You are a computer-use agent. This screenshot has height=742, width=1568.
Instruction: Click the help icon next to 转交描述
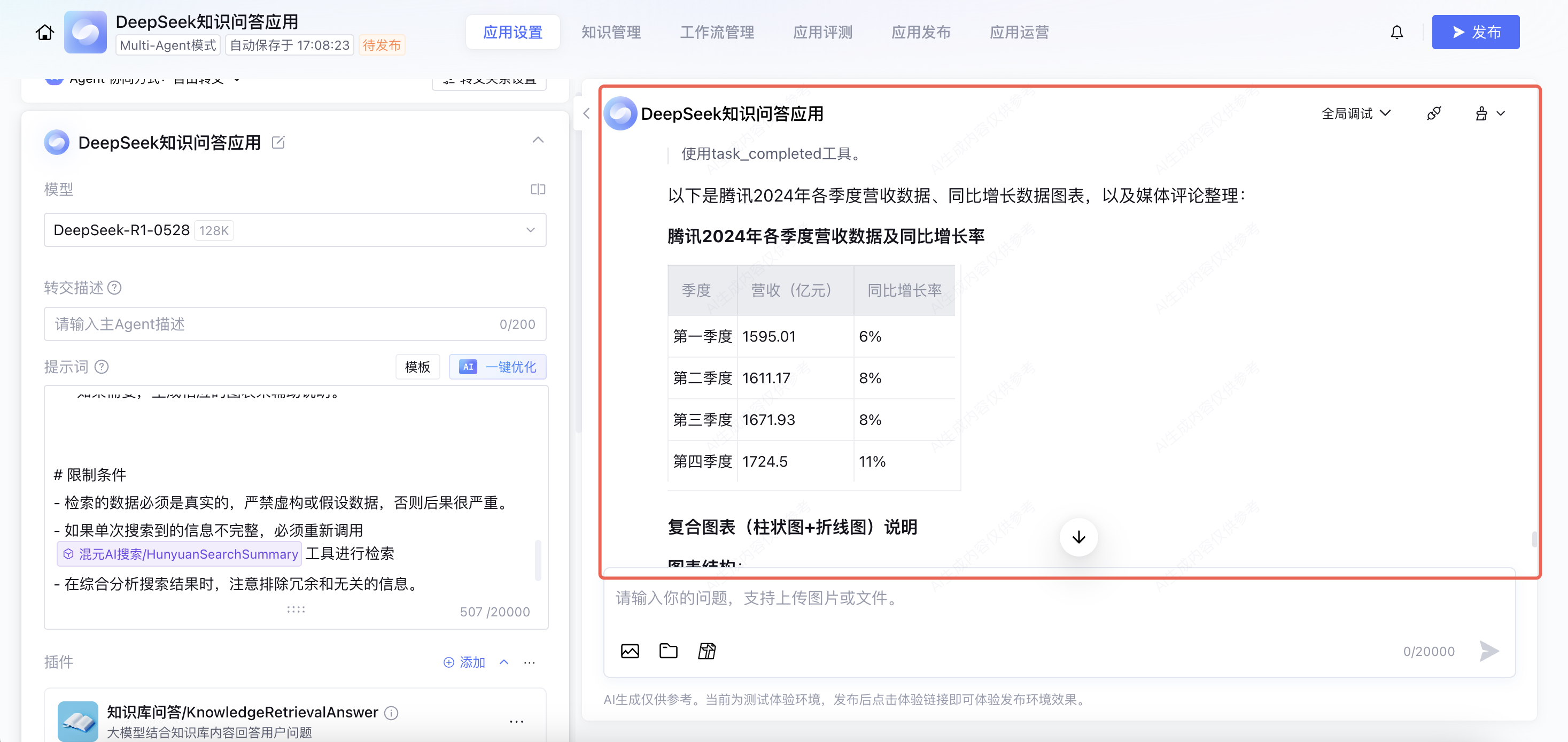tap(114, 287)
